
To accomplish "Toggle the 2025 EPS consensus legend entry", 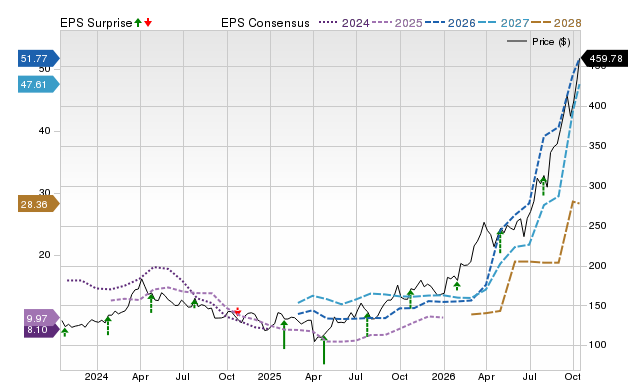I will click(x=397, y=23).
